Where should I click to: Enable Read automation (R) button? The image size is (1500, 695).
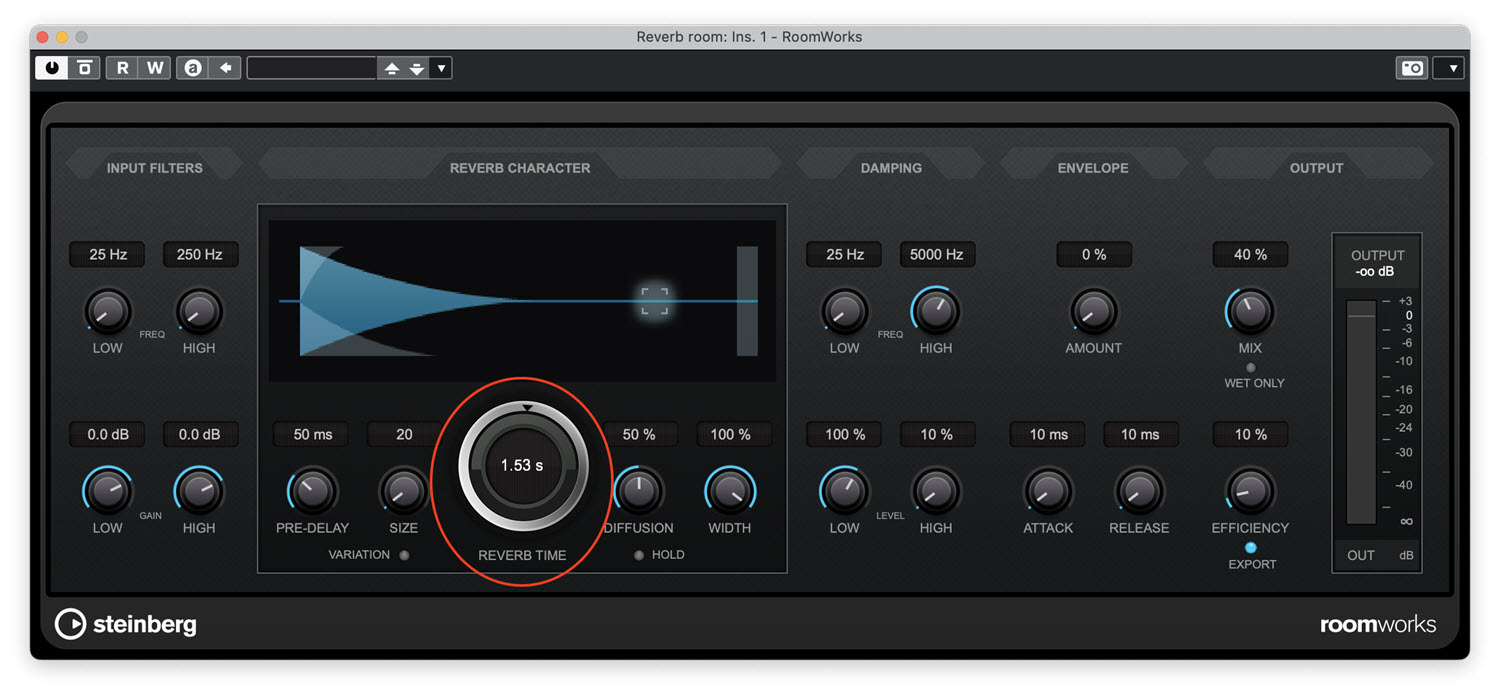[x=122, y=68]
